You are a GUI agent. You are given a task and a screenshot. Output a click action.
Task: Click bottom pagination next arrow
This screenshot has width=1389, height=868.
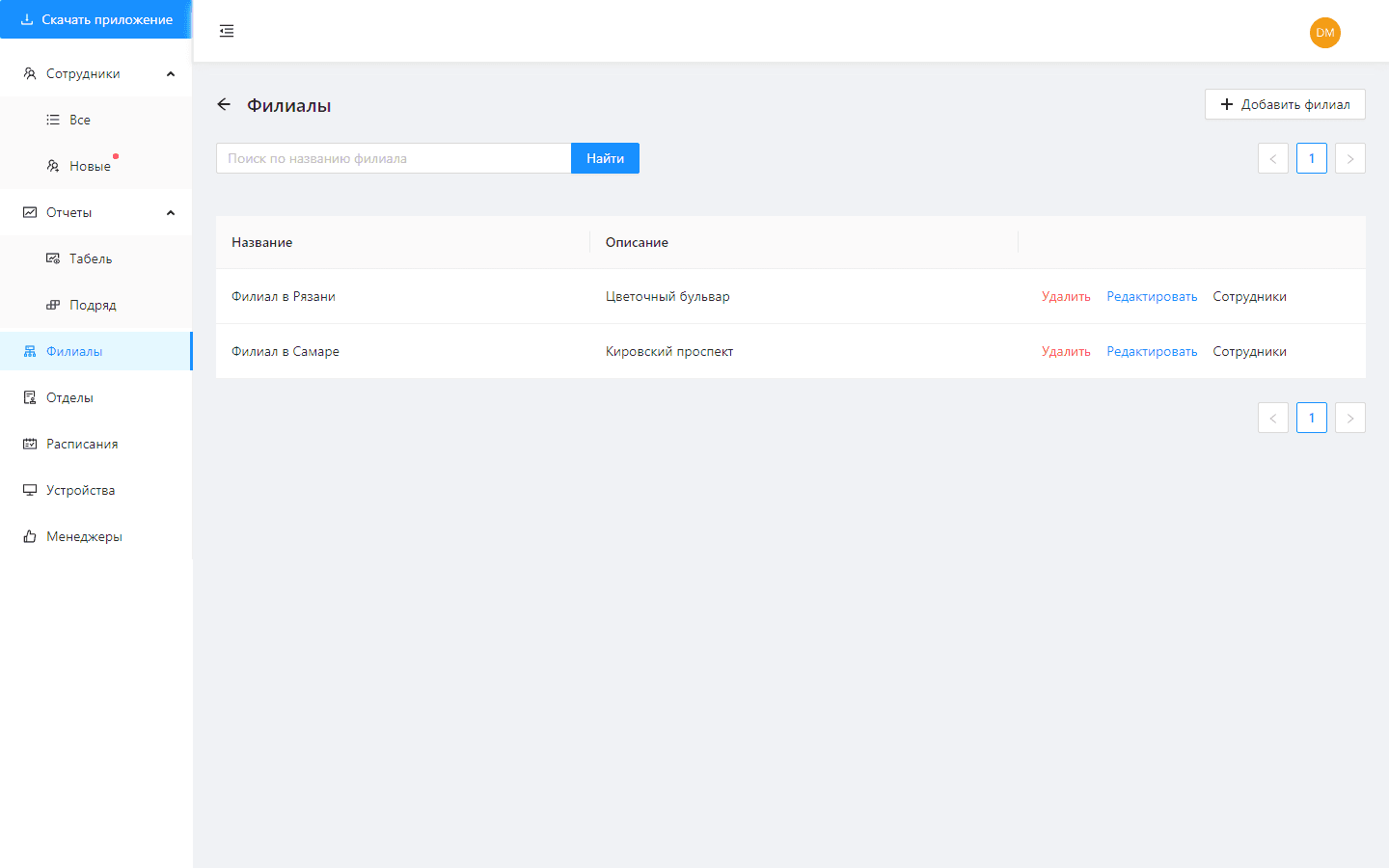1350,418
